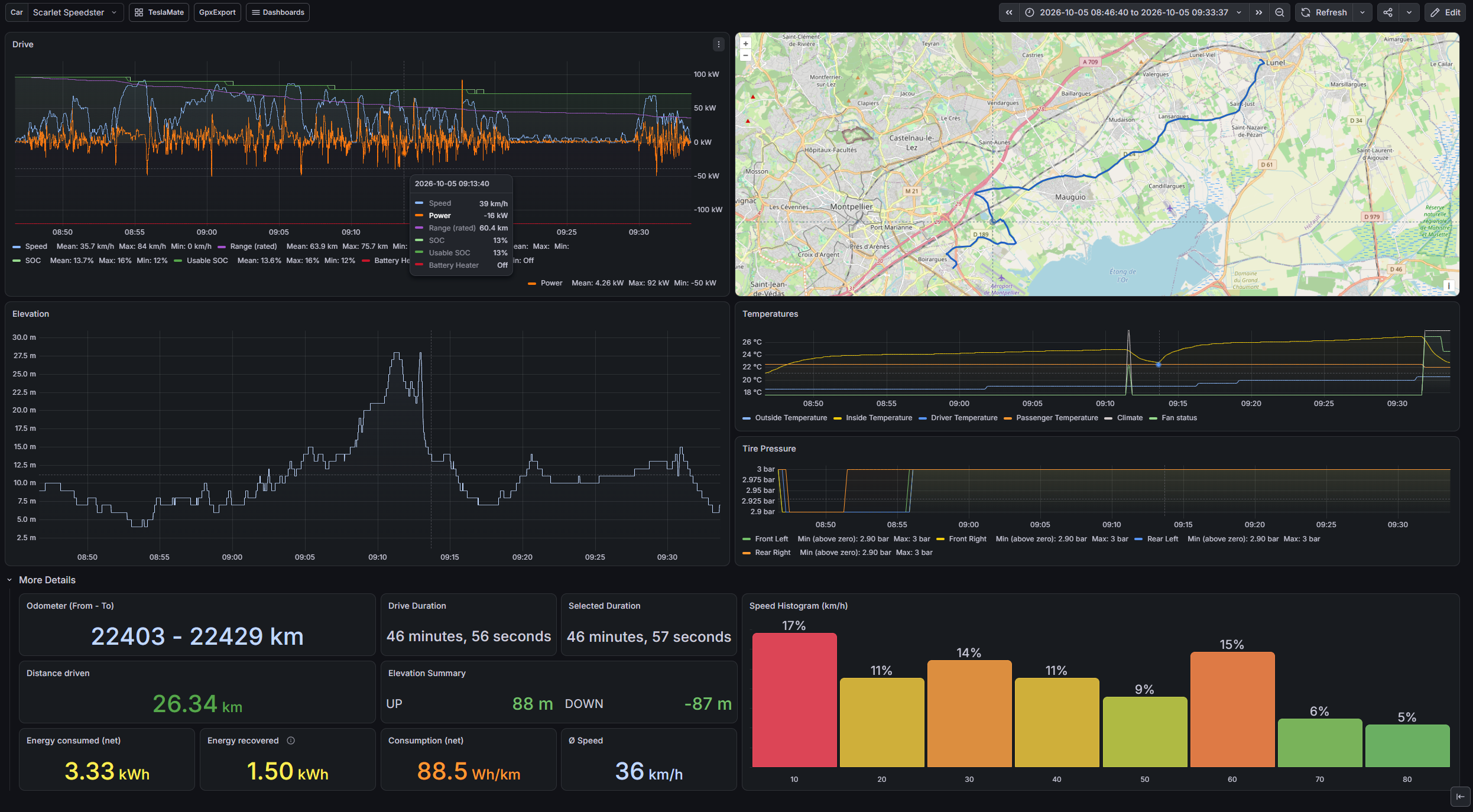Click the TeslaMate grid icon

(x=139, y=12)
